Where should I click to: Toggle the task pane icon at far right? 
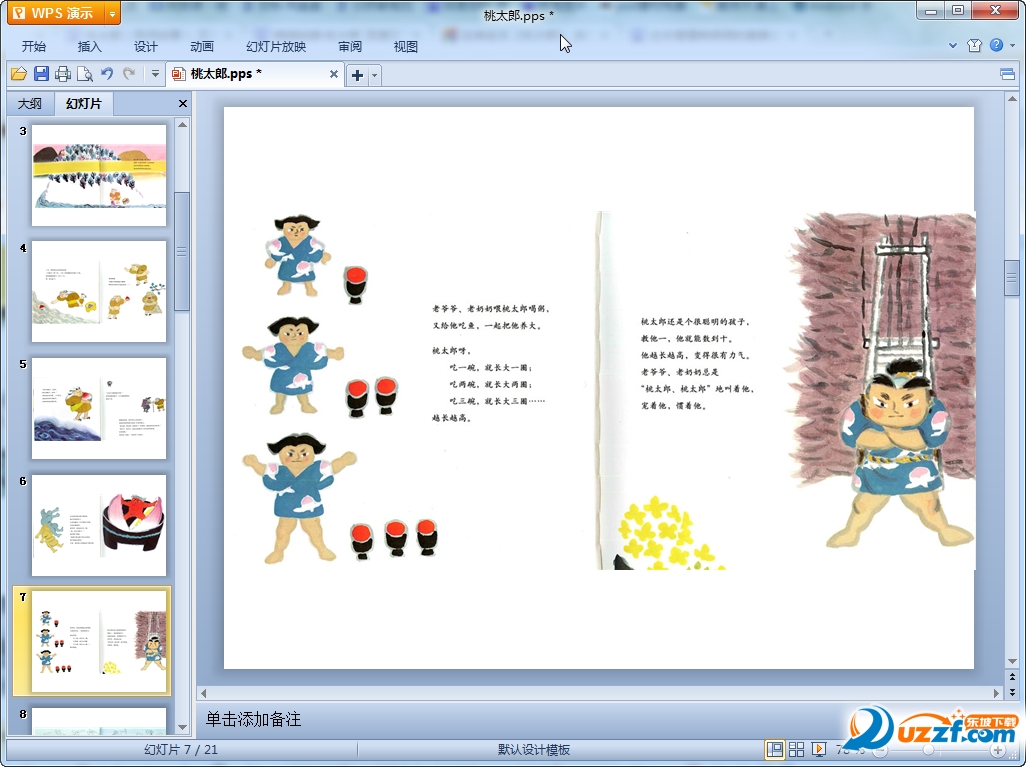tap(1008, 74)
